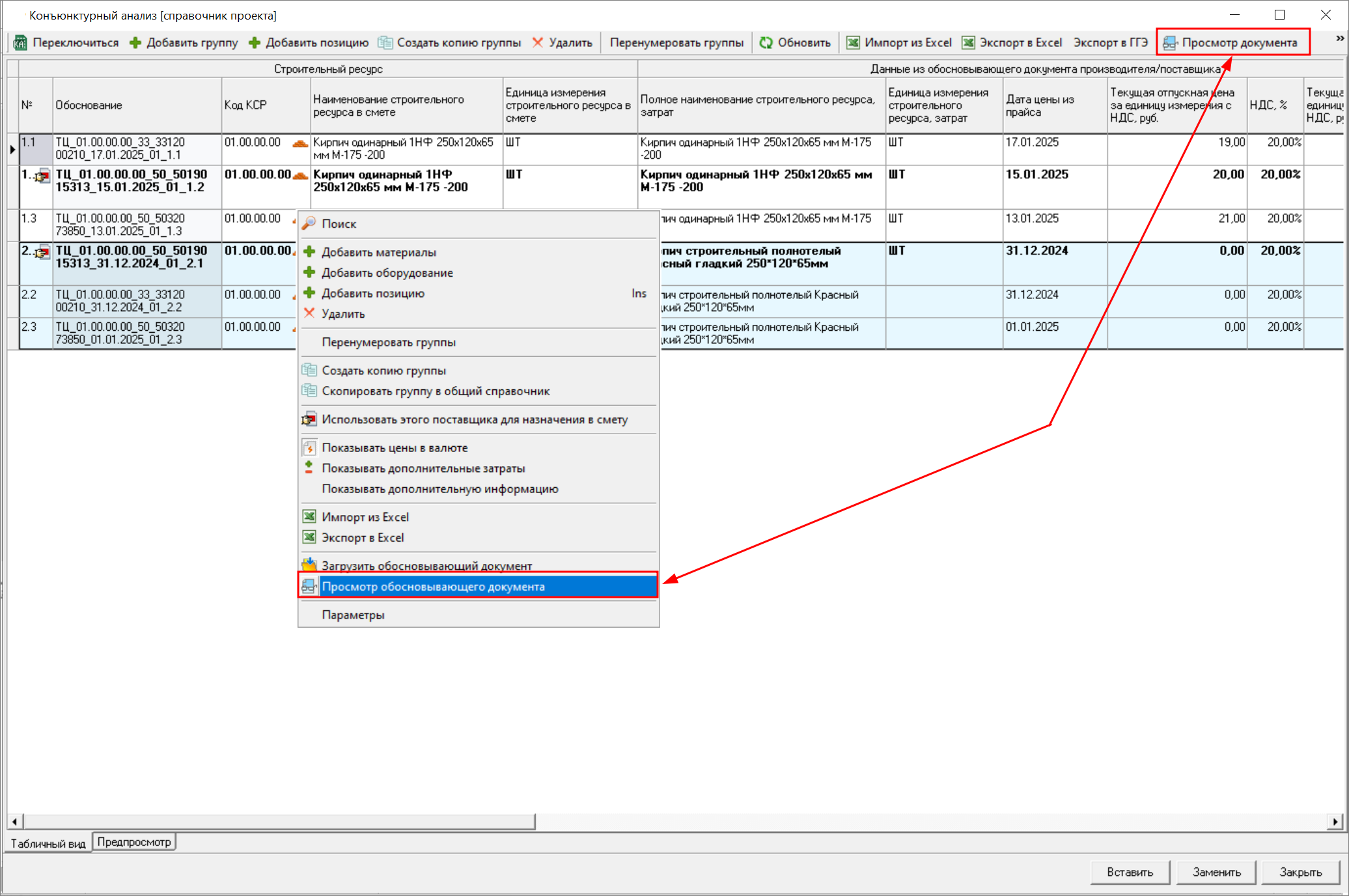Expand the toolbar overflow chevron
The height and width of the screenshot is (896, 1349).
coord(1340,39)
